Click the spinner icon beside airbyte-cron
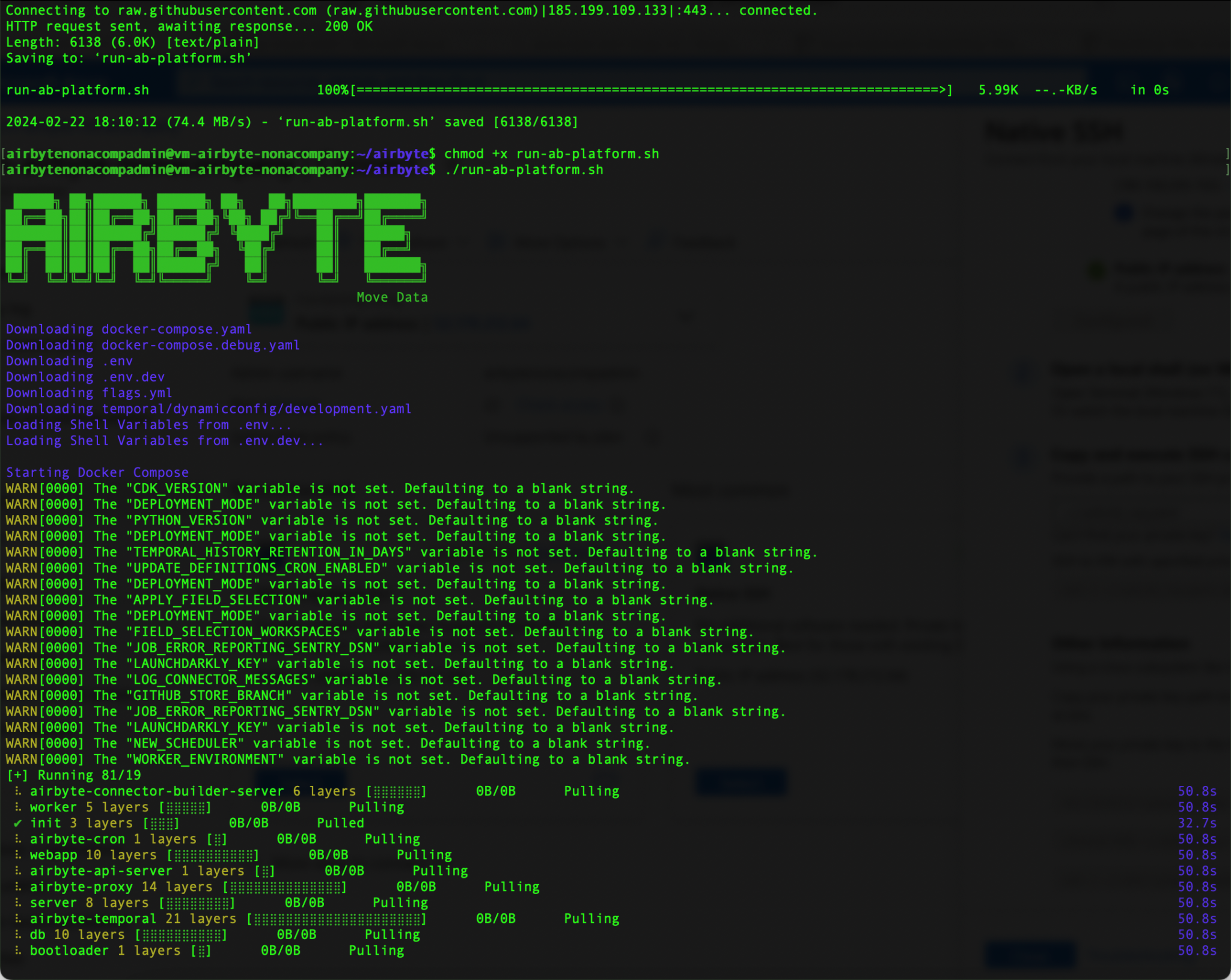Screen dimensions: 1231x980 18,839
